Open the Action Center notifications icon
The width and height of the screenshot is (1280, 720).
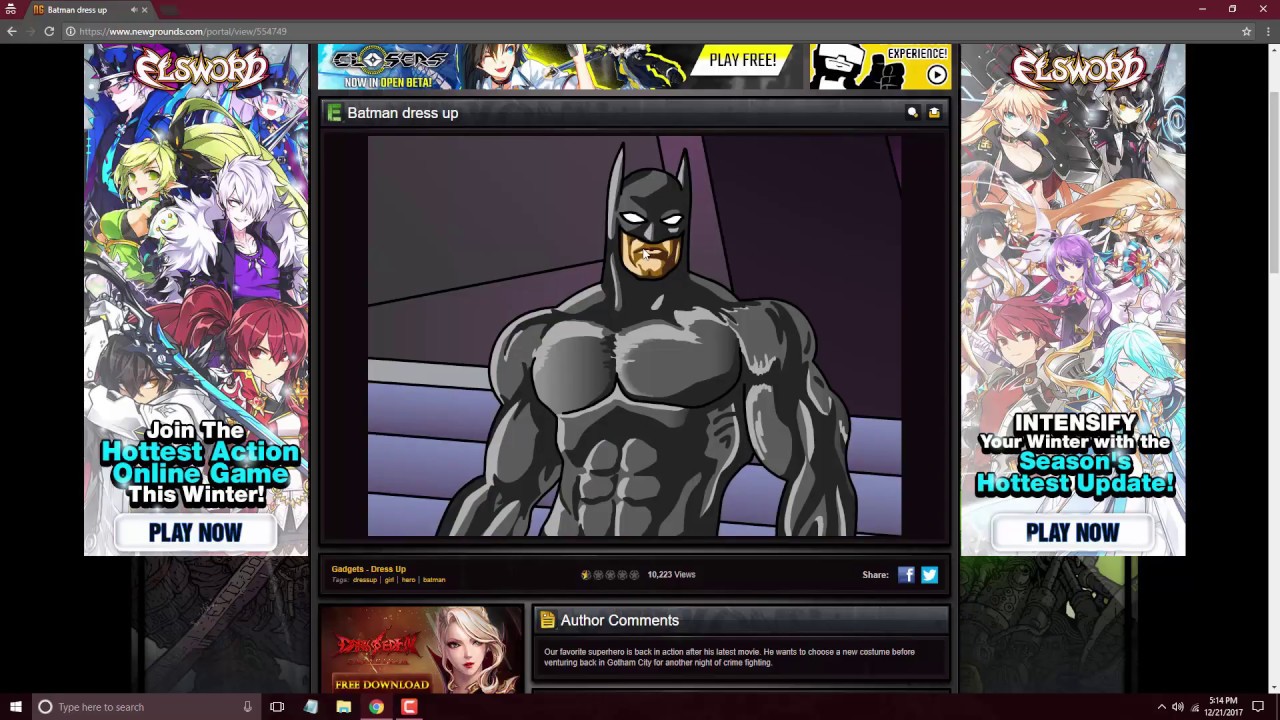[x=1258, y=707]
